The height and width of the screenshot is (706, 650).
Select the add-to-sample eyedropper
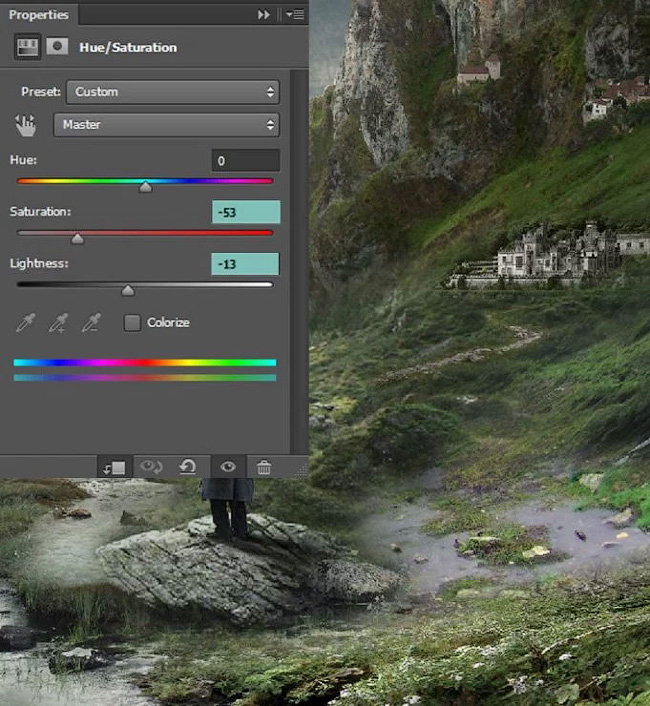pyautogui.click(x=59, y=322)
